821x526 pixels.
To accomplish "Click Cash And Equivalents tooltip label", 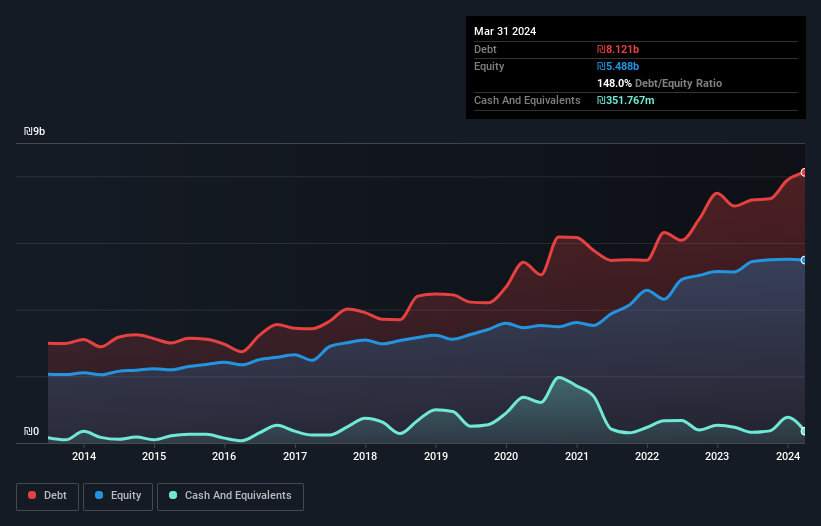I will coord(527,100).
